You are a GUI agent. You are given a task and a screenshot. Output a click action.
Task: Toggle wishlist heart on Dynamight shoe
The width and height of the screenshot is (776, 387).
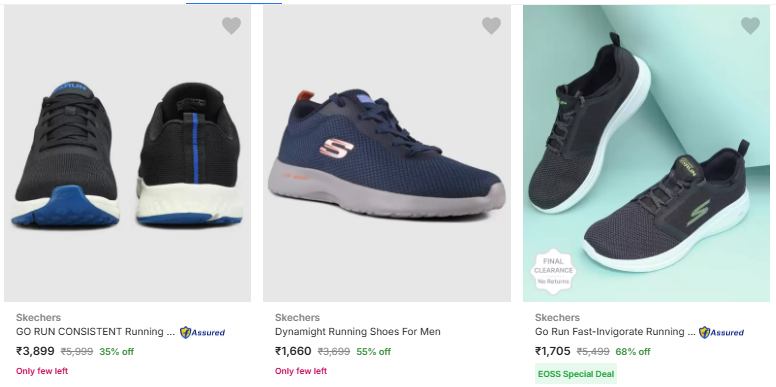point(491,26)
